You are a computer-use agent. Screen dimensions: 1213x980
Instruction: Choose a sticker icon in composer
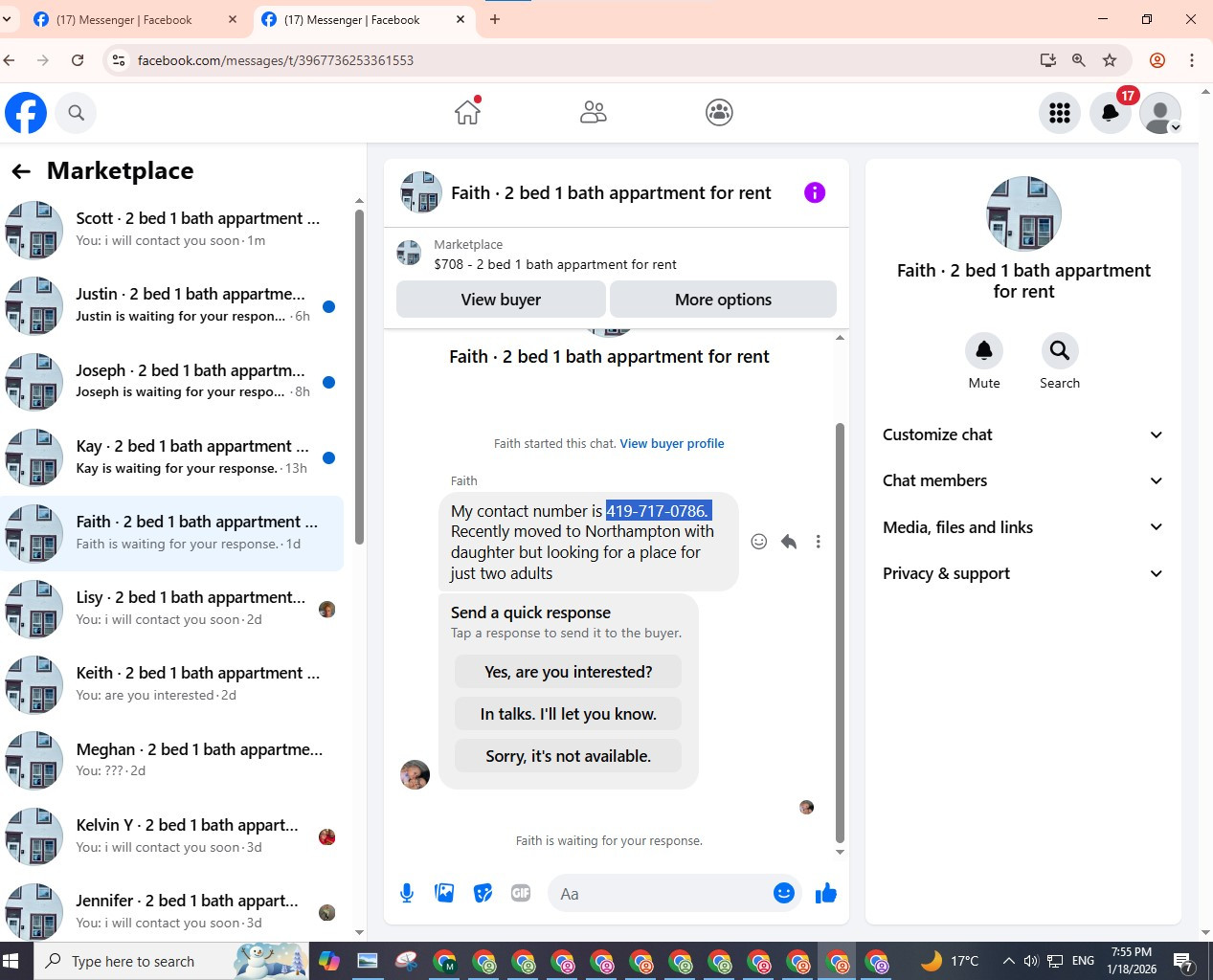[x=483, y=894]
